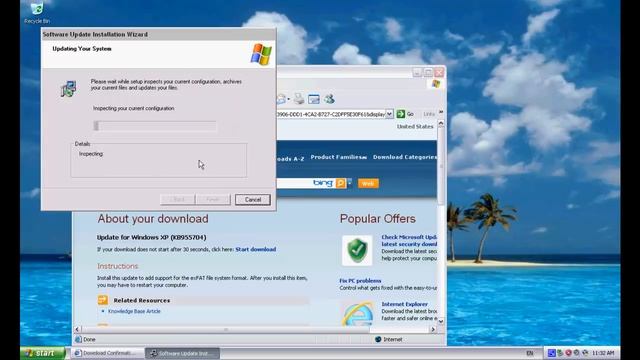This screenshot has height=360, width=640.
Task: Click the green shield security icon
Action: point(357,250)
